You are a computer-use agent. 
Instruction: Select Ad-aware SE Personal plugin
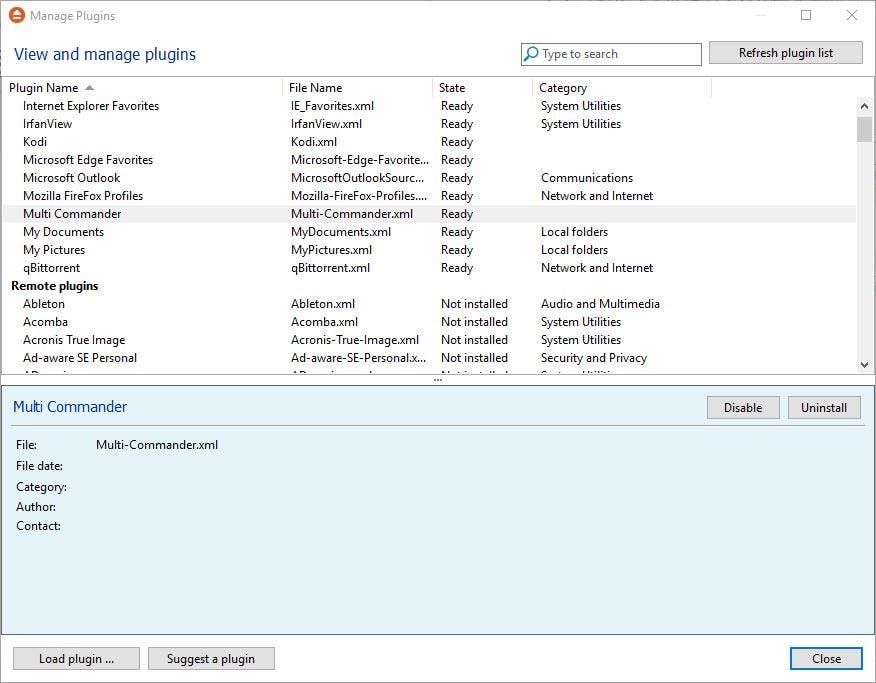(x=429, y=358)
